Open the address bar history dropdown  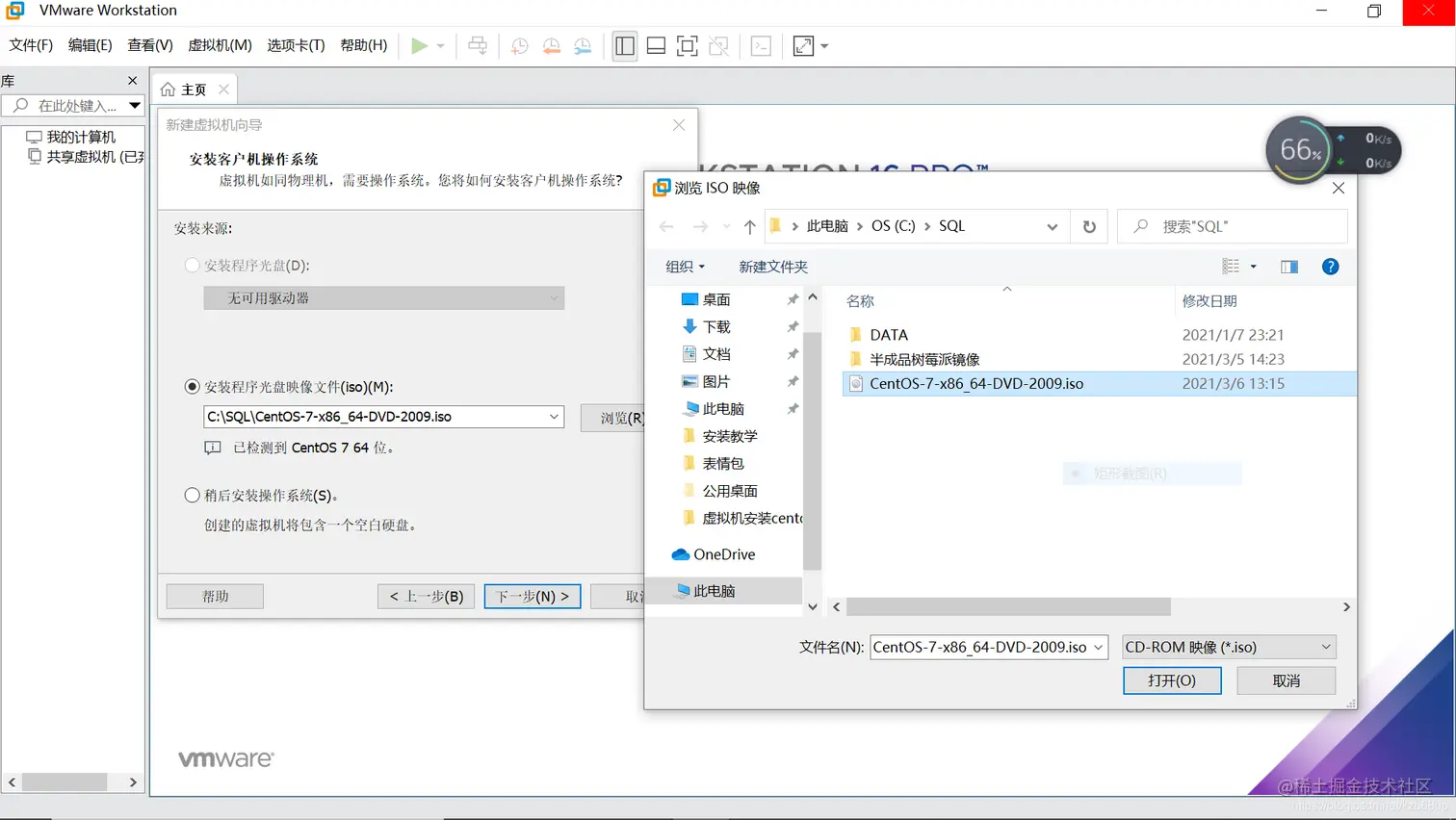click(1052, 226)
